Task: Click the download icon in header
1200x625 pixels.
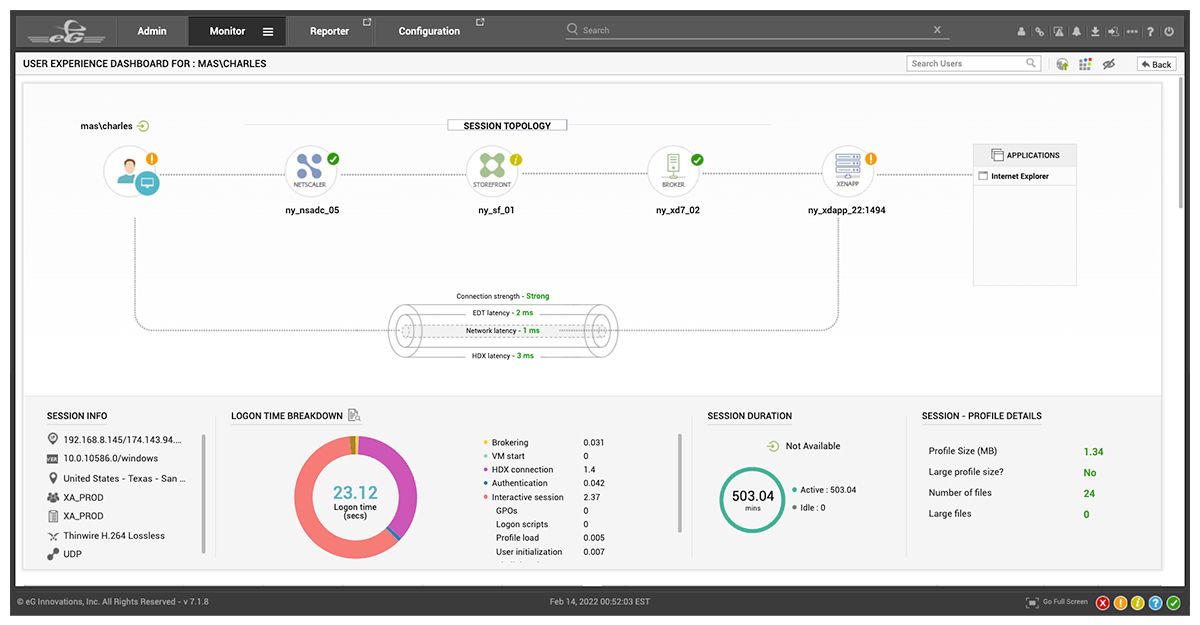Action: click(x=1095, y=31)
